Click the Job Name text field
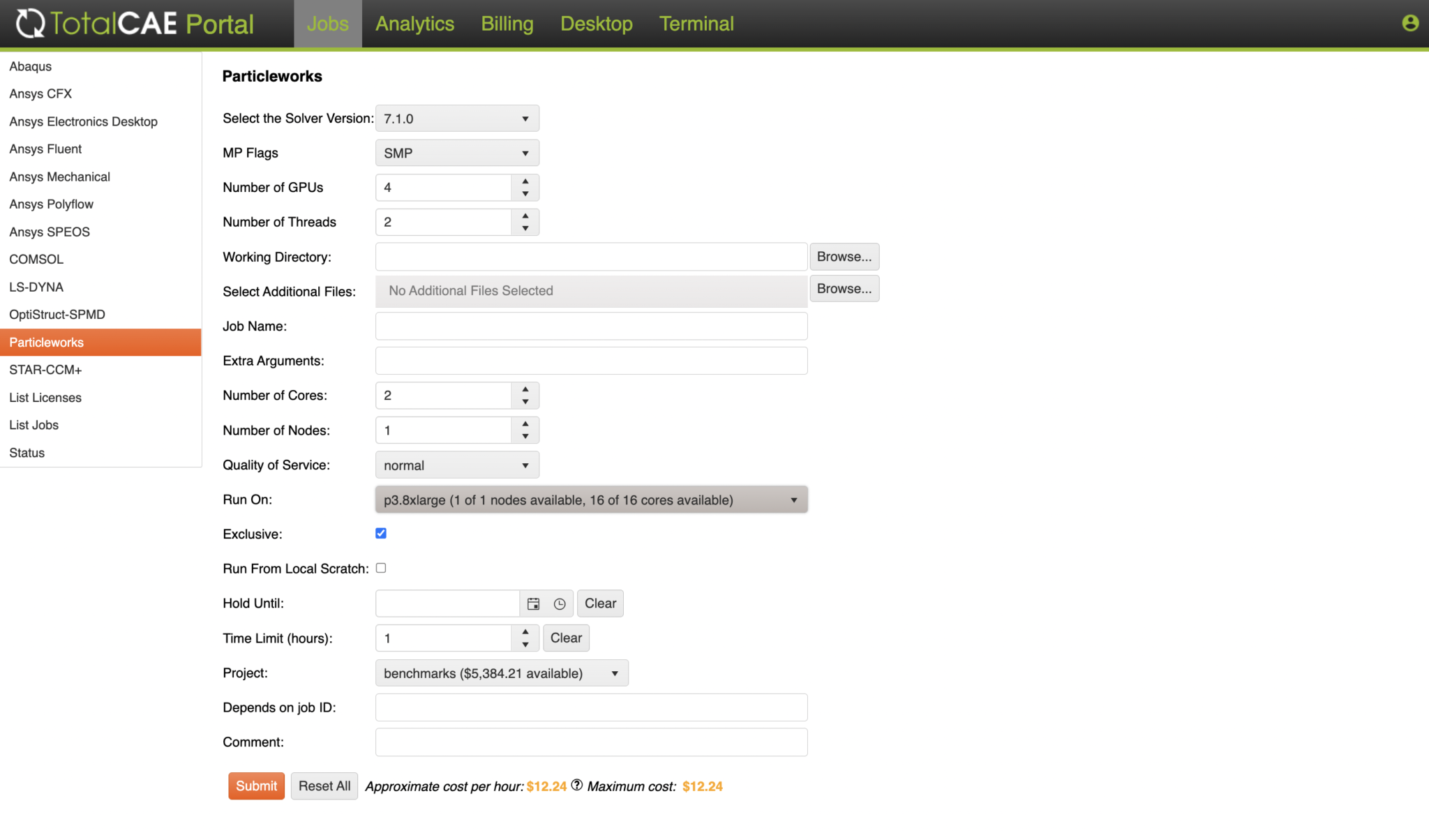This screenshot has width=1429, height=840. pyautogui.click(x=591, y=326)
